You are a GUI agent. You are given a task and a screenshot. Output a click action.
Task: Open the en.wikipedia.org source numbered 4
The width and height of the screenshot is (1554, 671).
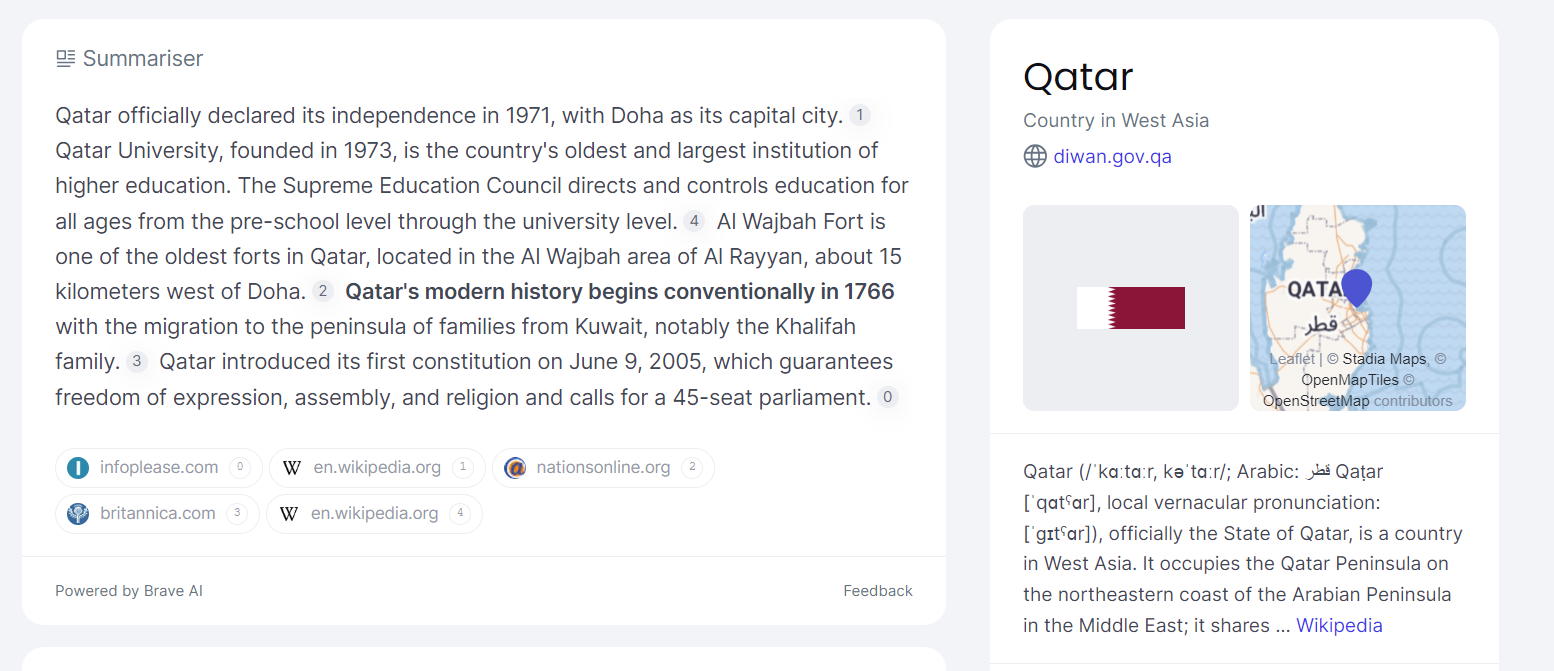374,514
